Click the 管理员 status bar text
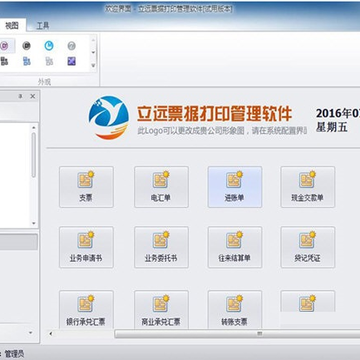 pyautogui.click(x=14, y=354)
